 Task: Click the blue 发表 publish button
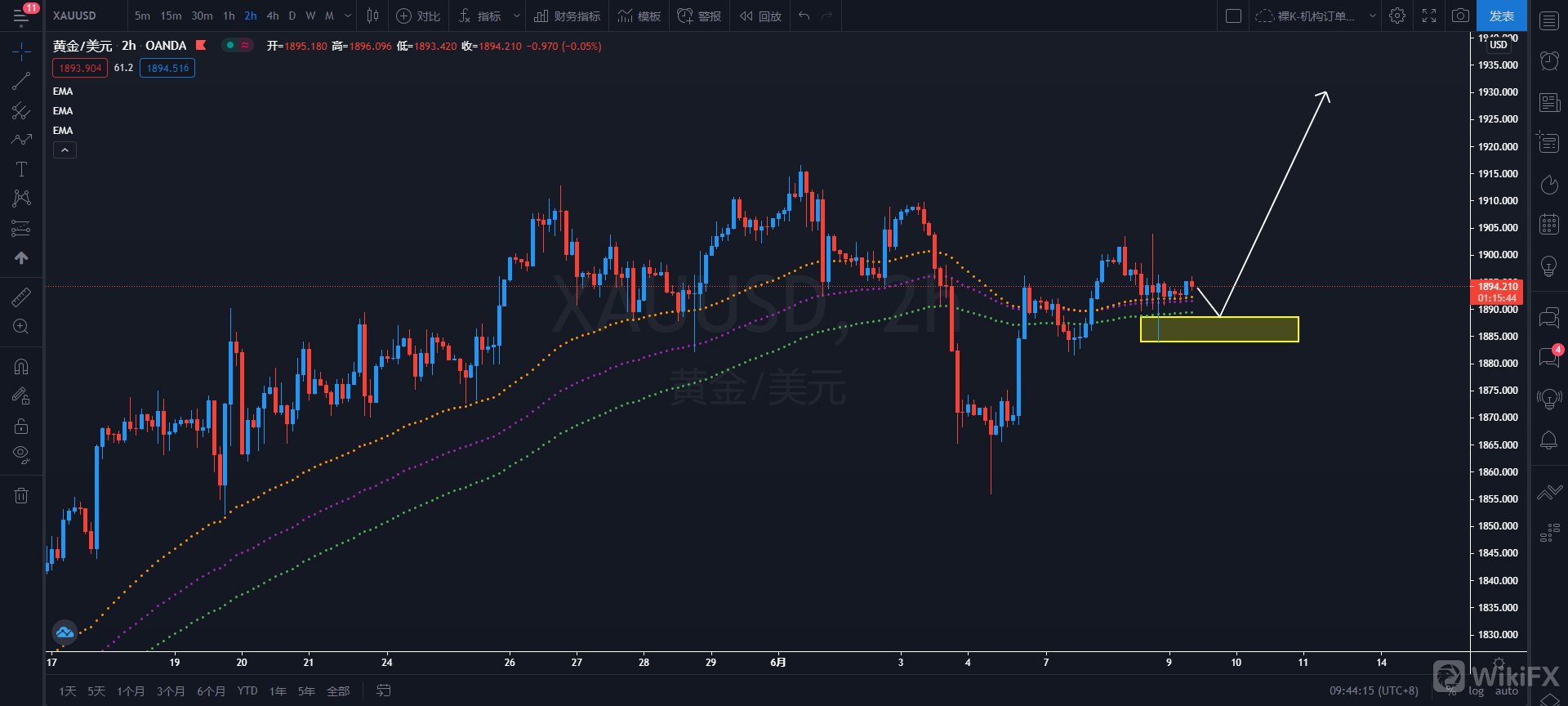[1501, 16]
